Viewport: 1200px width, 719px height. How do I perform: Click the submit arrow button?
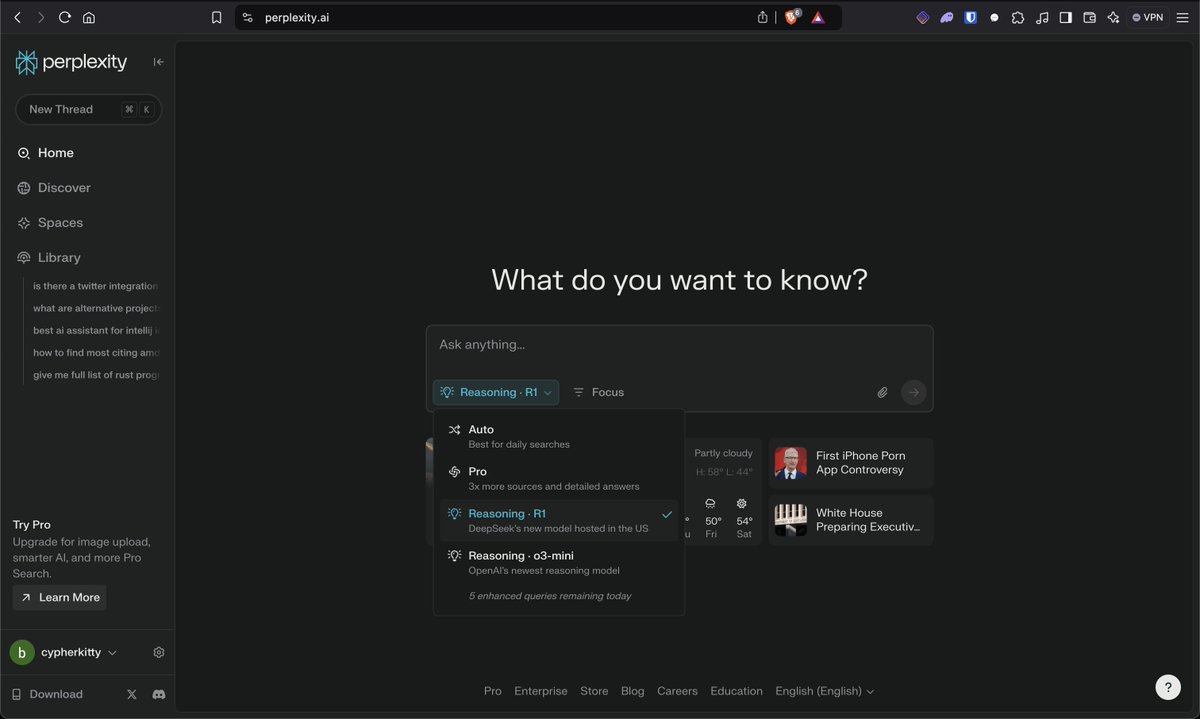point(913,392)
